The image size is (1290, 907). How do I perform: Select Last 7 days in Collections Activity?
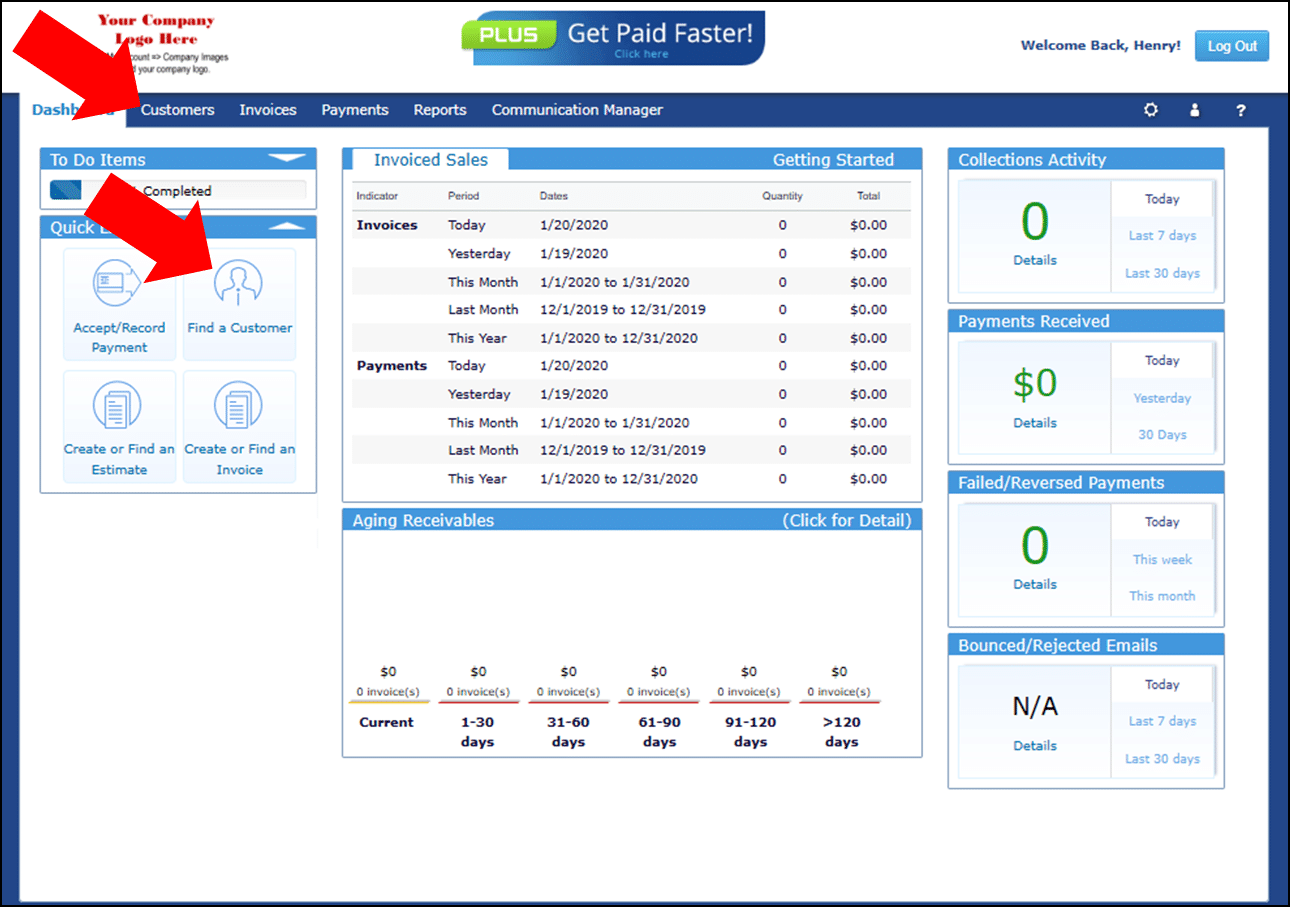1162,236
